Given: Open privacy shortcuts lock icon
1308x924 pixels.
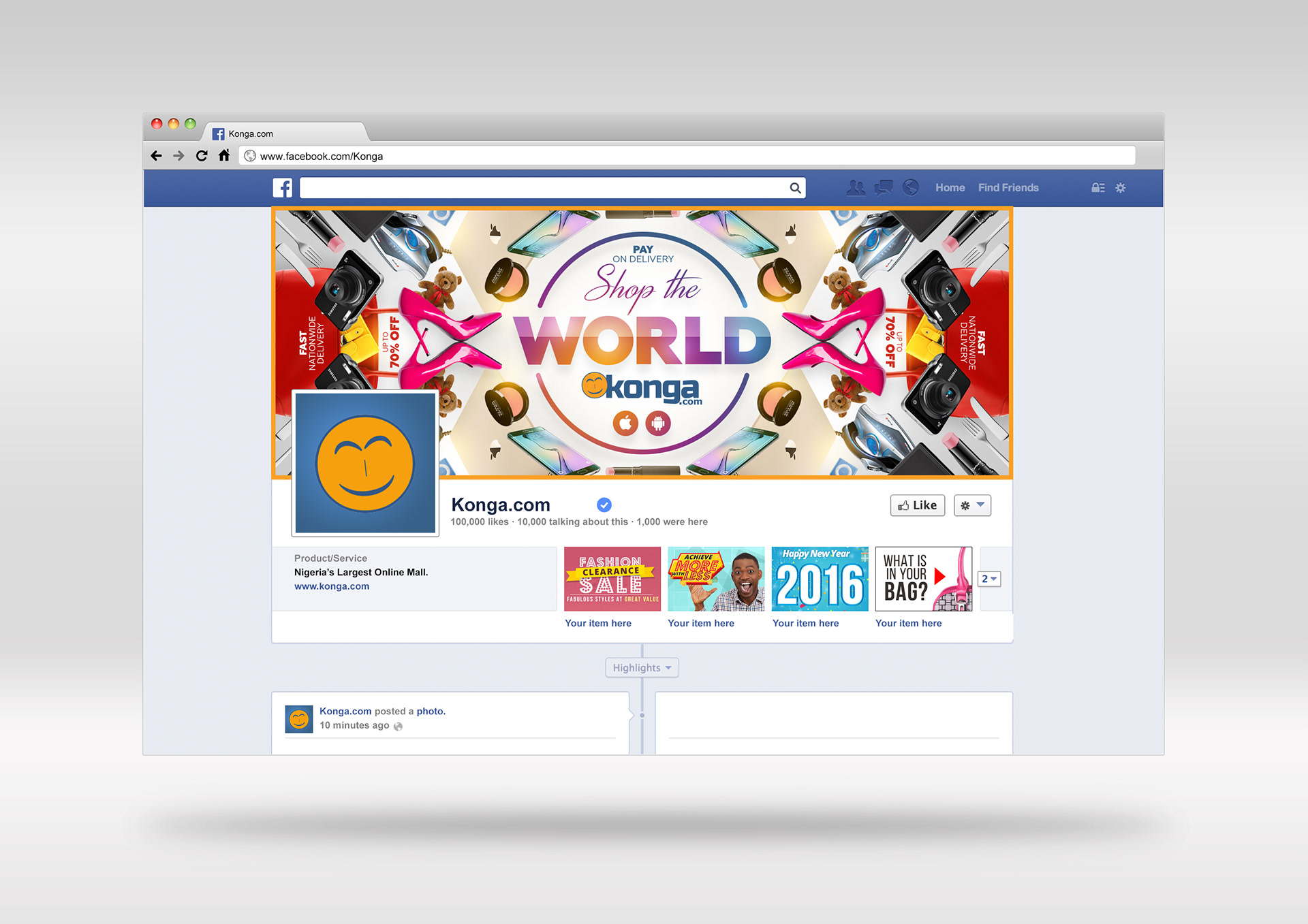Looking at the screenshot, I should click(1097, 188).
